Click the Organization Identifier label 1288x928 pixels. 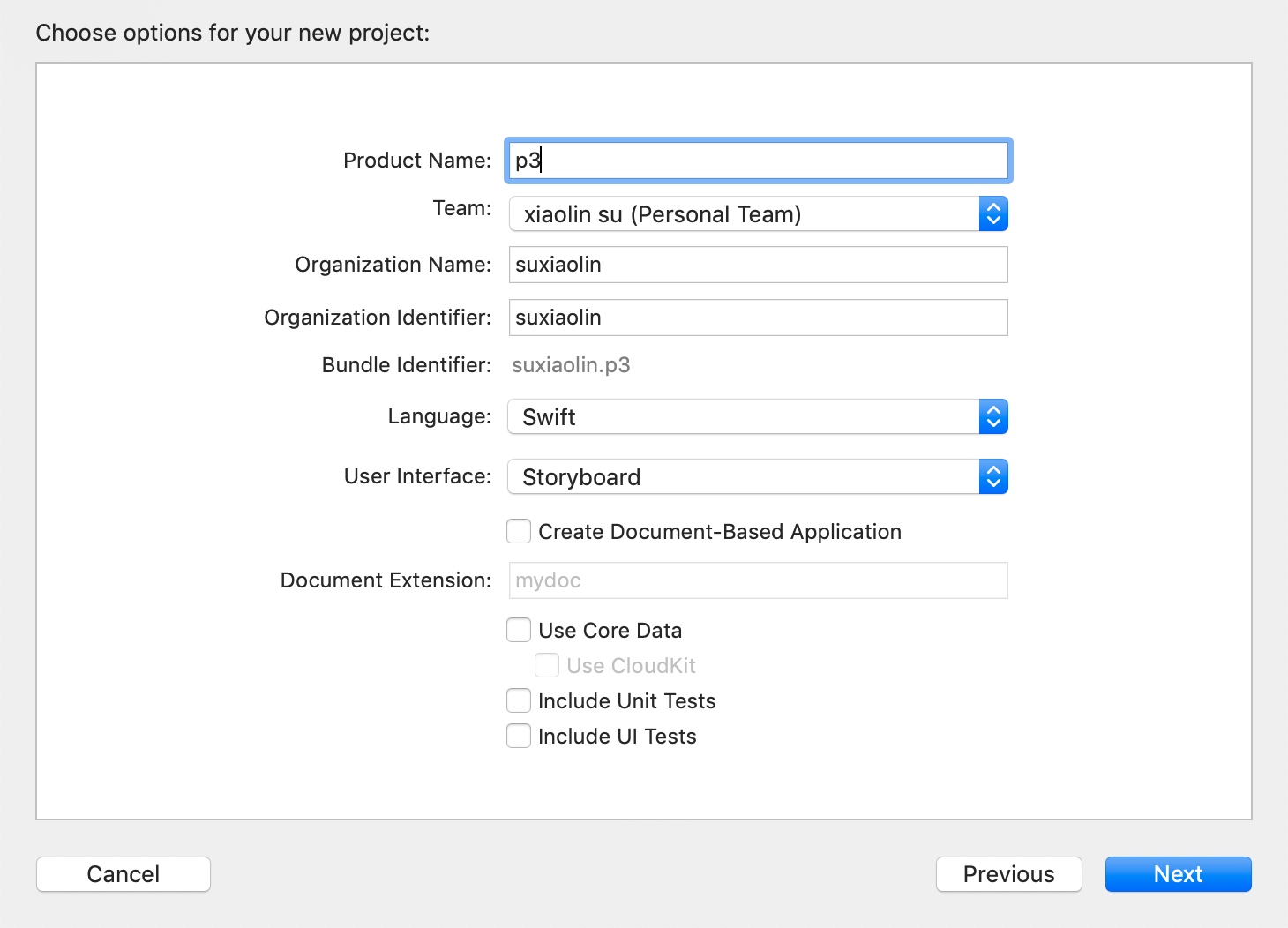pyautogui.click(x=378, y=318)
